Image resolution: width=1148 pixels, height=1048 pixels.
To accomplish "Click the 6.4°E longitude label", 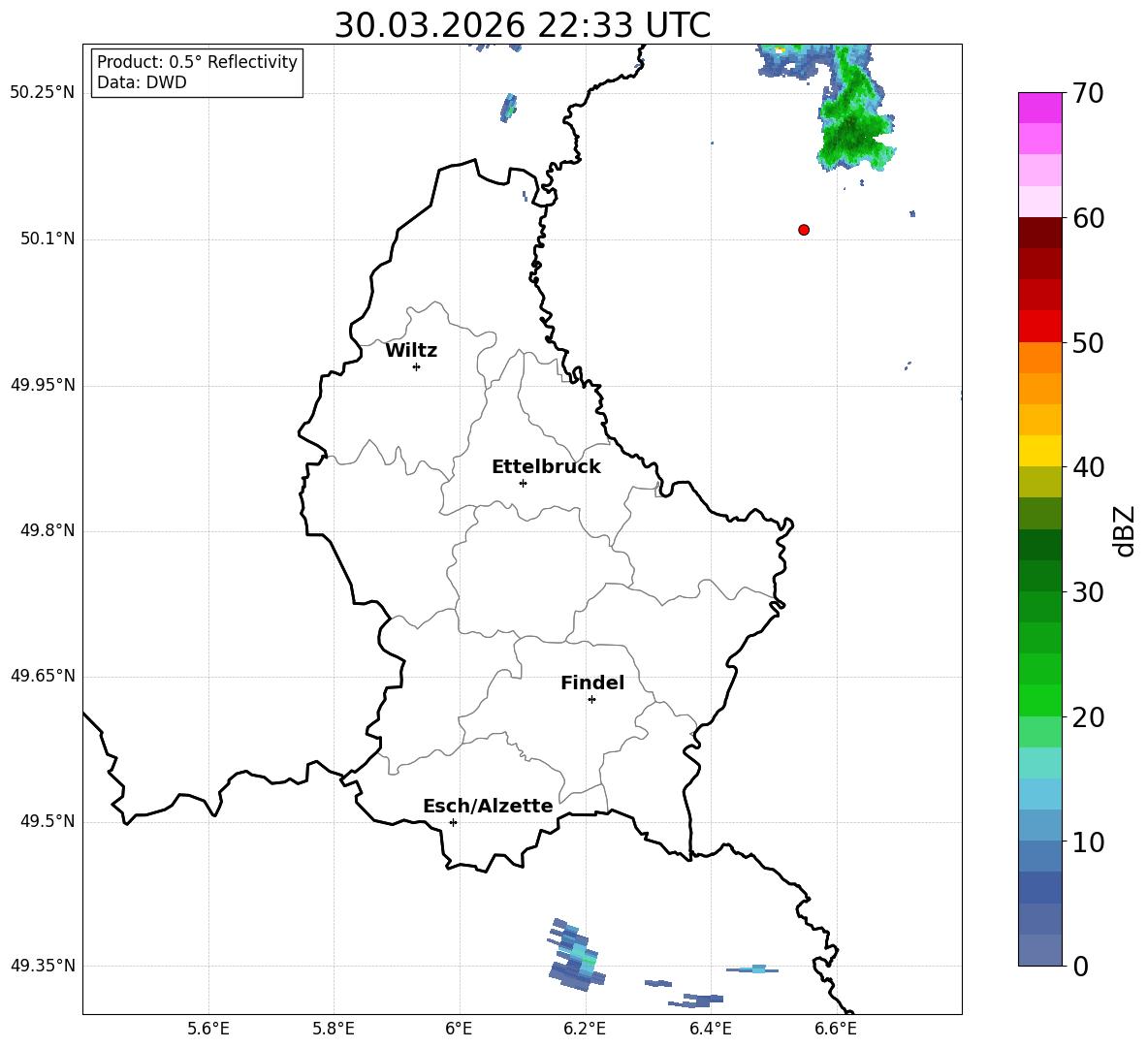I will 710,1029.
